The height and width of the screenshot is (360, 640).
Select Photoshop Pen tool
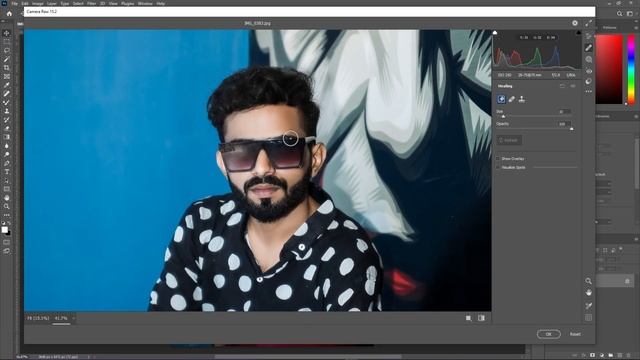[7, 163]
